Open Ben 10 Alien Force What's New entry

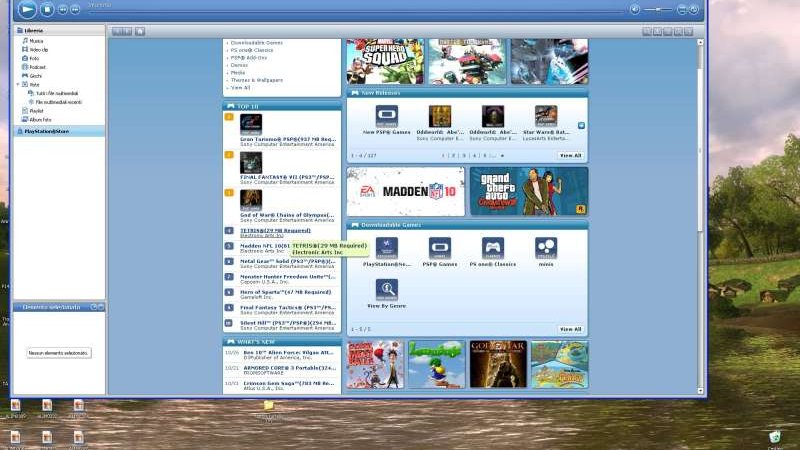point(288,353)
